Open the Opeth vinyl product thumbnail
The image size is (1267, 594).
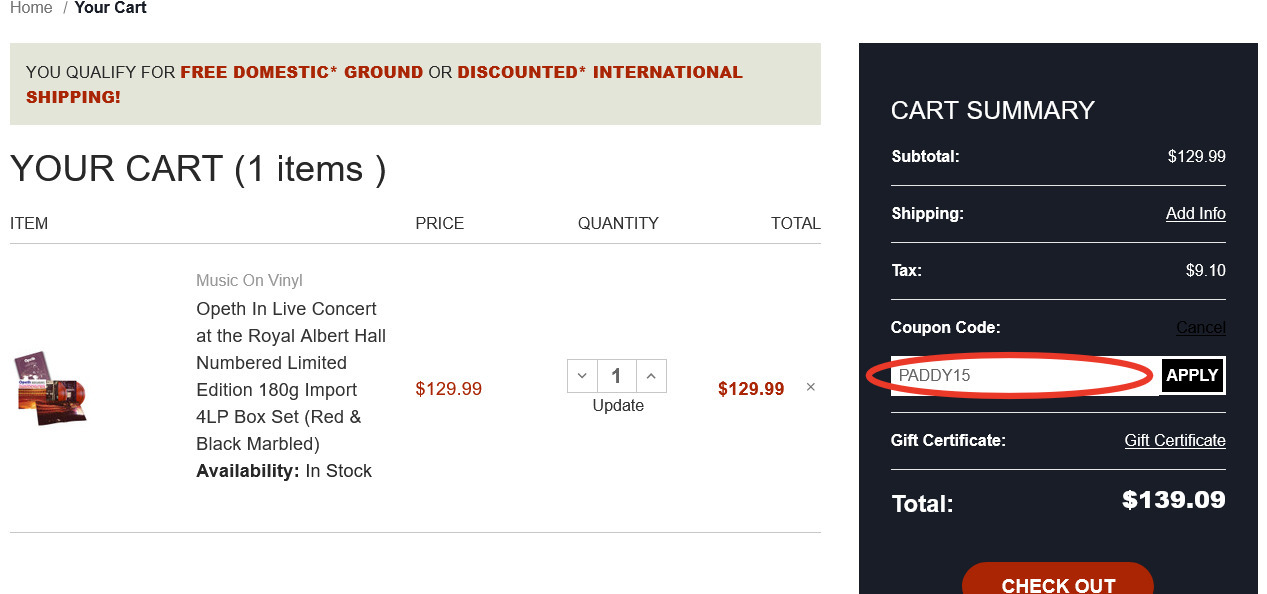(x=50, y=388)
